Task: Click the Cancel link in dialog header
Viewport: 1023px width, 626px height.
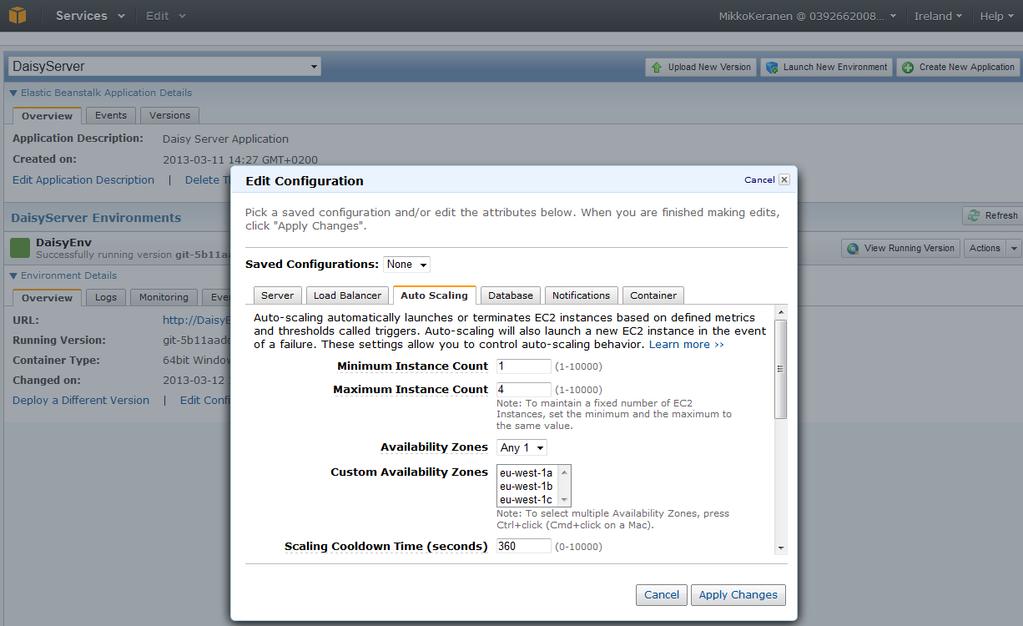Action: [x=759, y=180]
